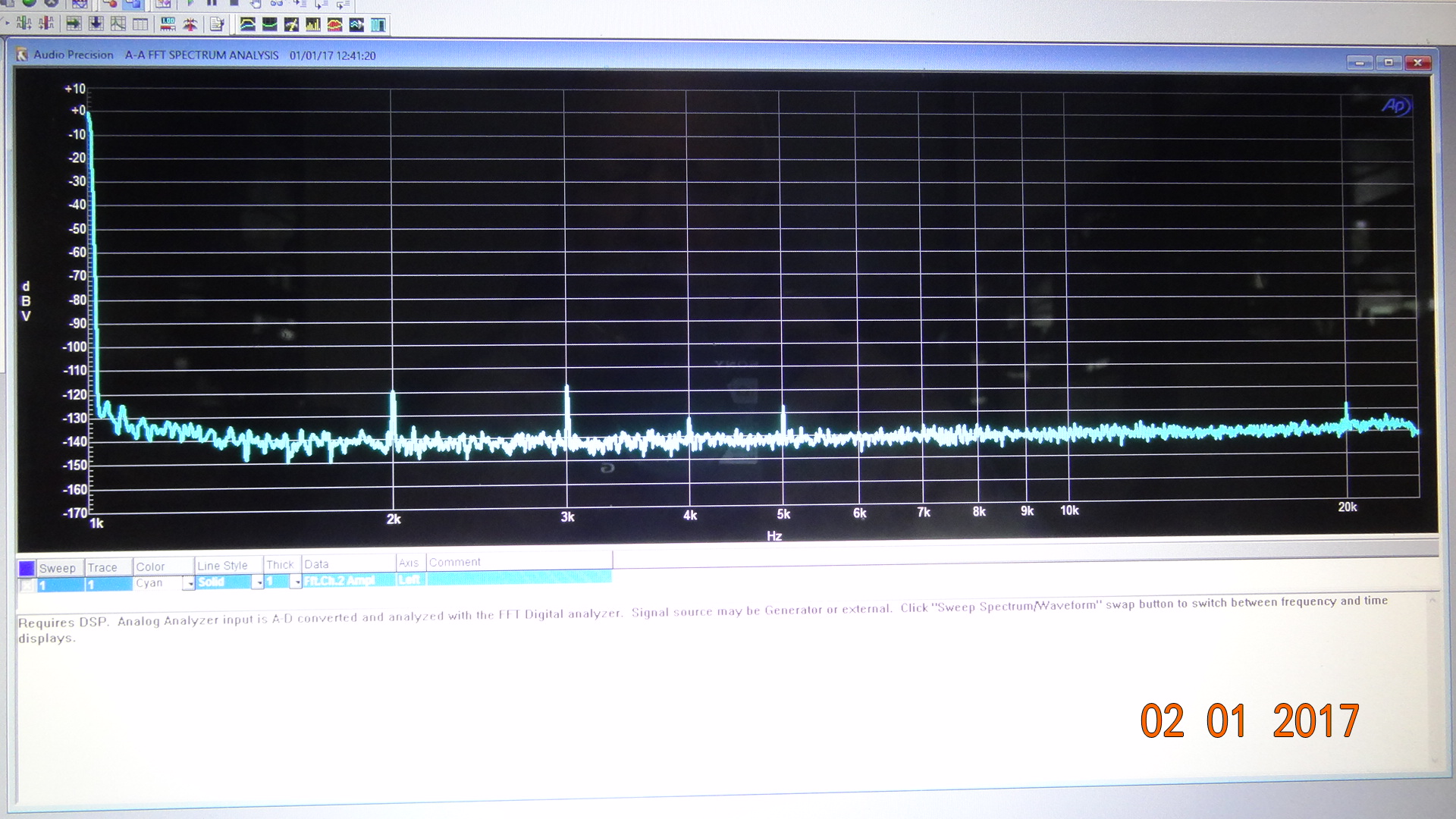Click the 1k frequency axis label

coord(96,523)
